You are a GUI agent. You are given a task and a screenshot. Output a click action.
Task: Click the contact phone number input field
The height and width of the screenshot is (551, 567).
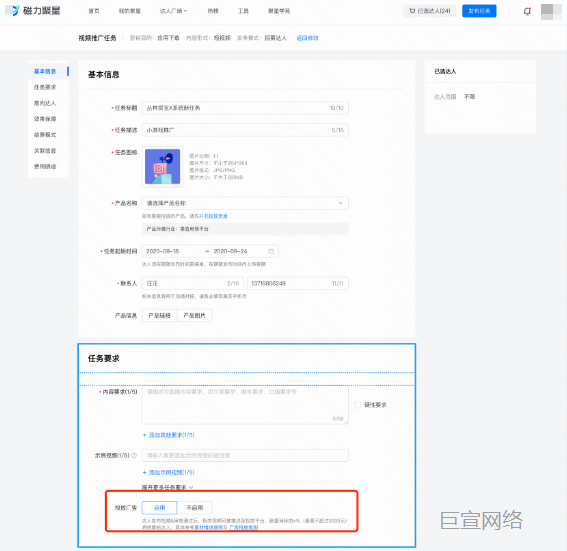coord(298,283)
